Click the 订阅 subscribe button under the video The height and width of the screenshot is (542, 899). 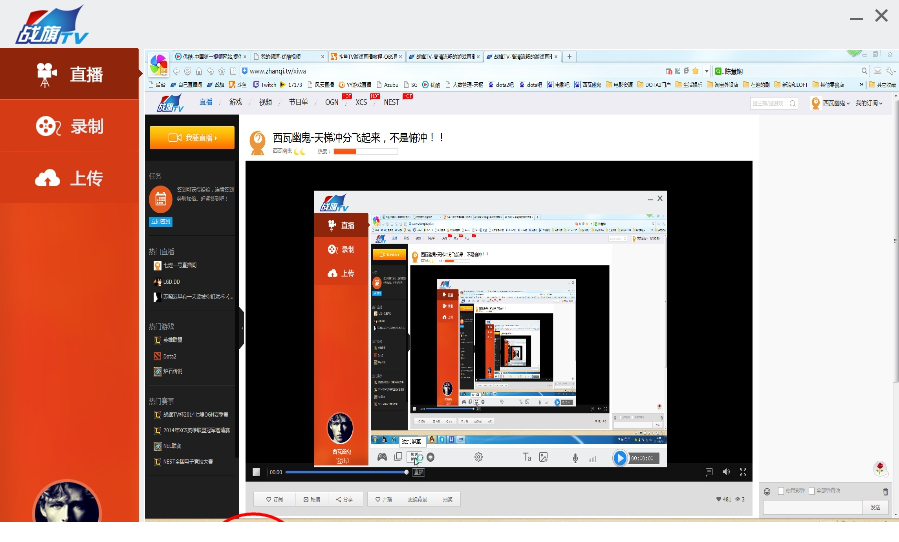coord(274,499)
